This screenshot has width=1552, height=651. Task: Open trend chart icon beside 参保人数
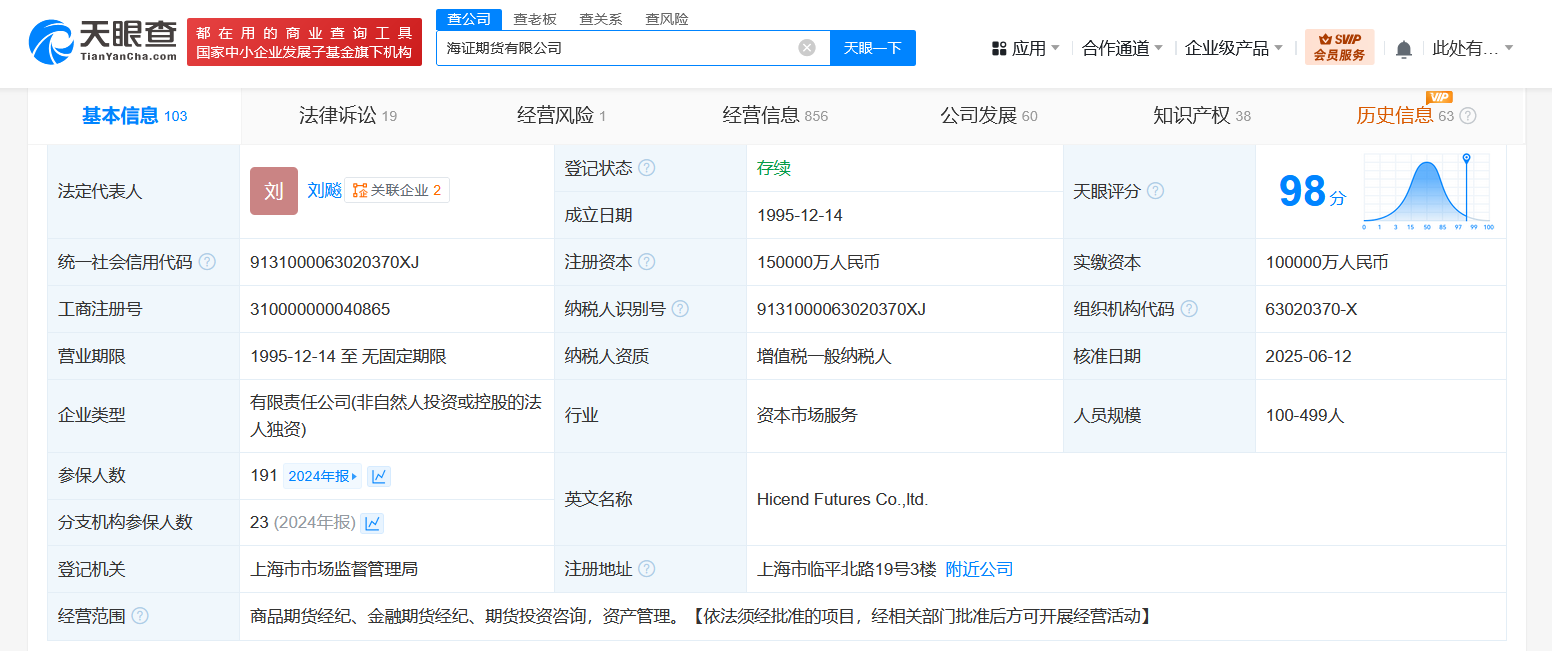coord(379,476)
